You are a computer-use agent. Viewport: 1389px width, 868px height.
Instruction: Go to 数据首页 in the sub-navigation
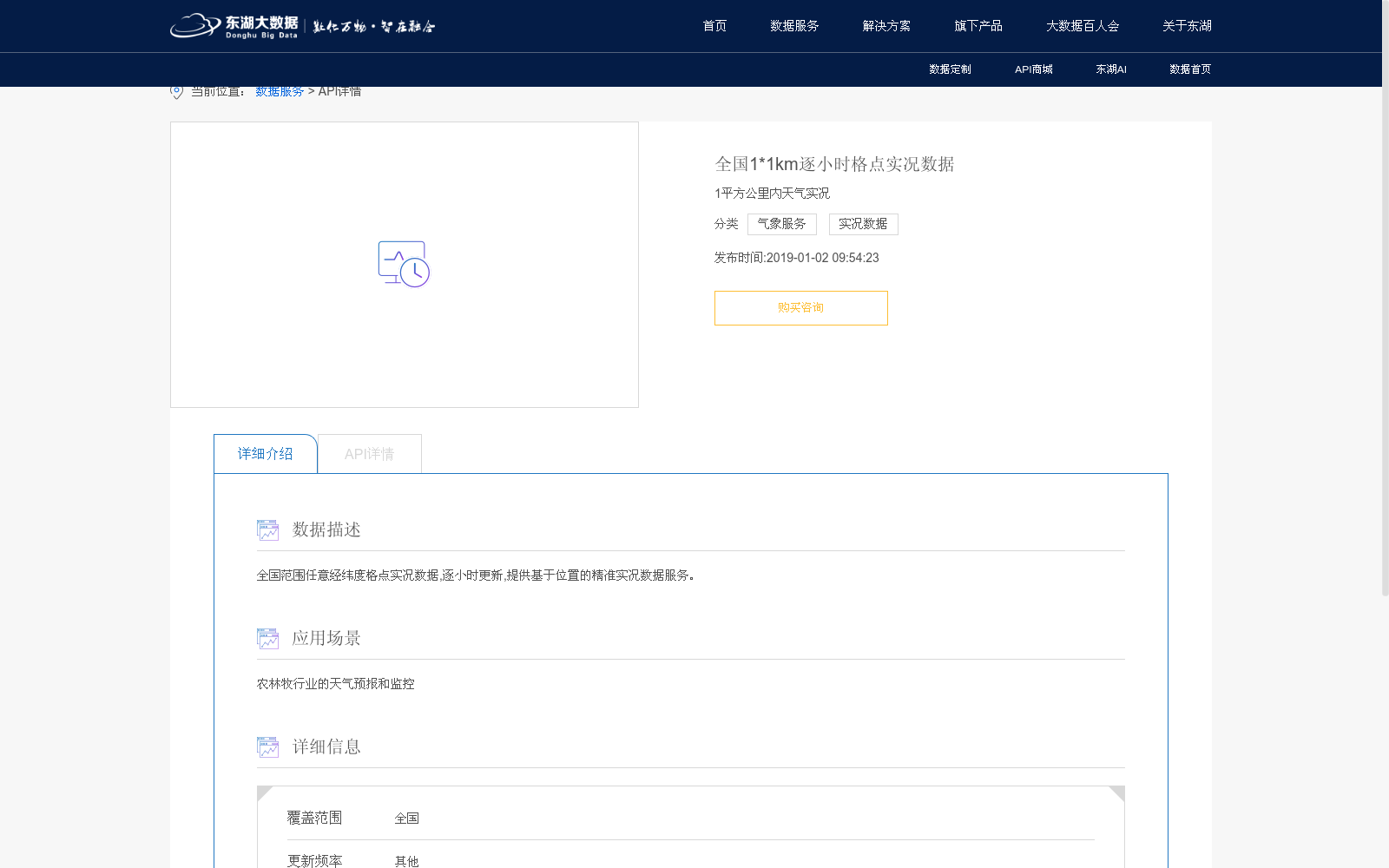(1190, 69)
